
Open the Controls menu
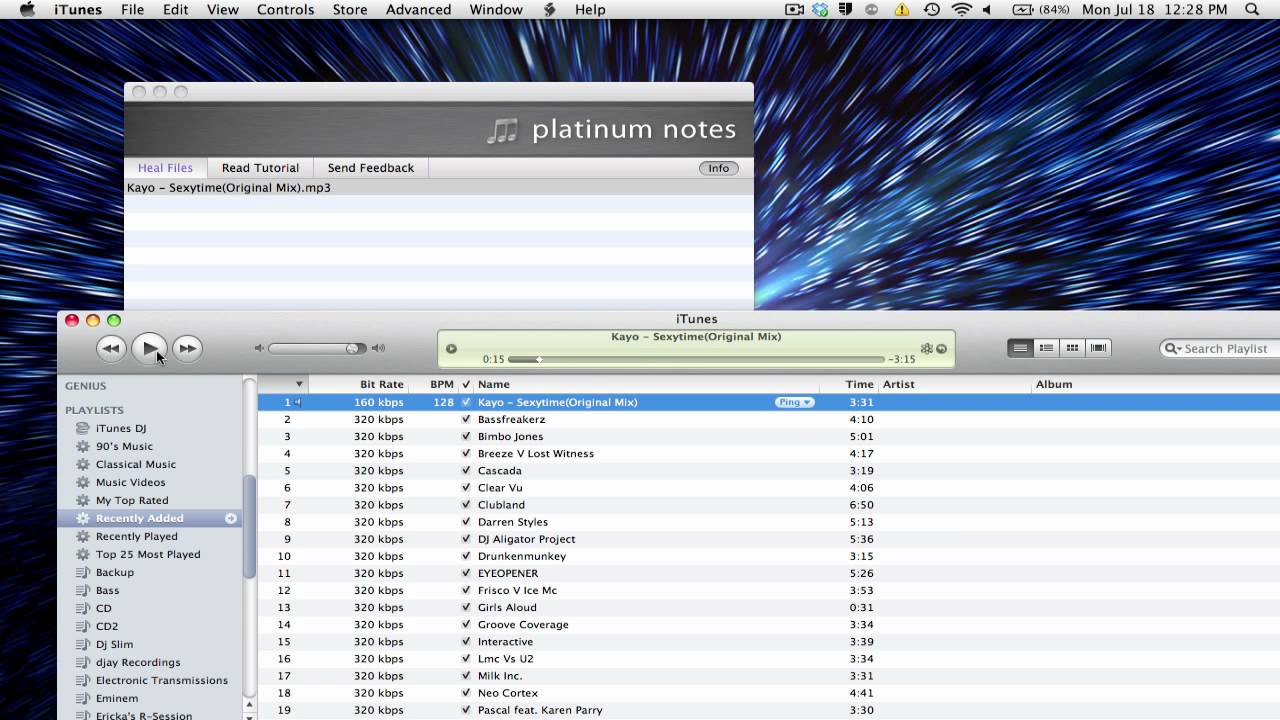click(x=286, y=10)
